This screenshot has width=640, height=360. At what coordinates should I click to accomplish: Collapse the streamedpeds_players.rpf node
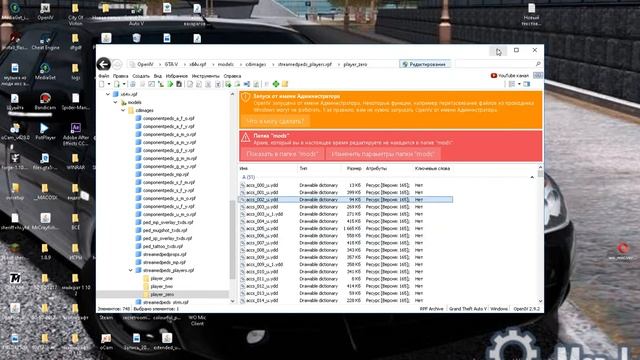tap(131, 270)
